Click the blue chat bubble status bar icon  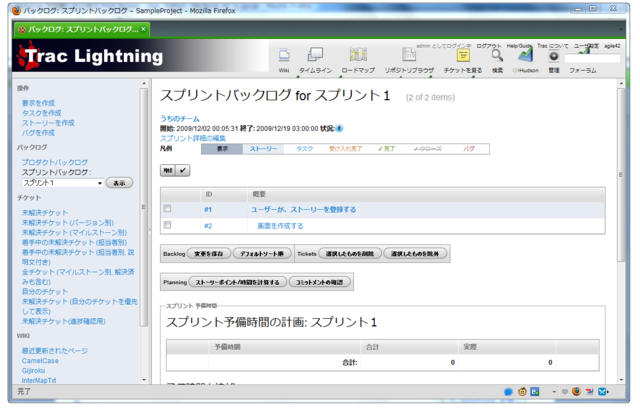pyautogui.click(x=508, y=392)
